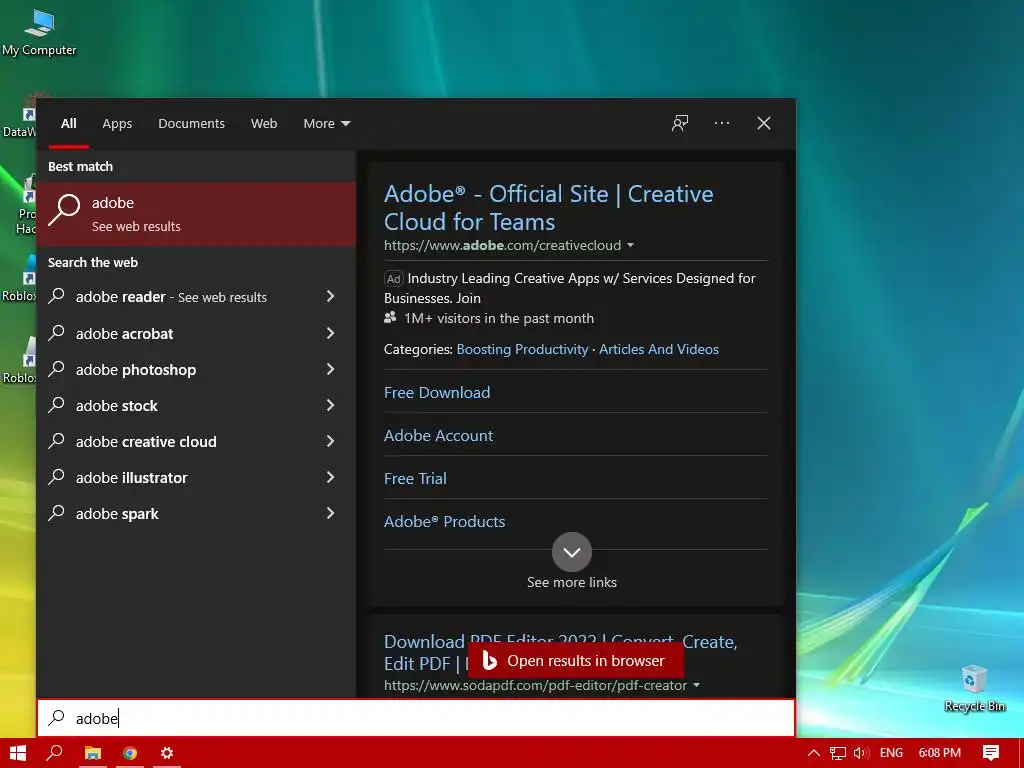1024x768 pixels.
Task: Show hidden system tray icons
Action: pyautogui.click(x=814, y=753)
